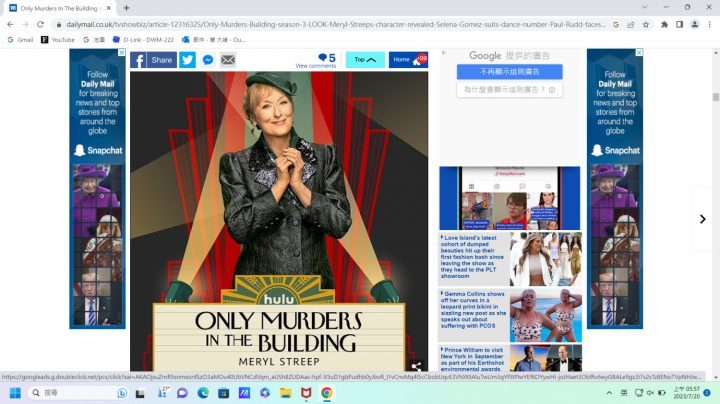Open a new browser tab
The image size is (720, 404).
pos(126,8)
